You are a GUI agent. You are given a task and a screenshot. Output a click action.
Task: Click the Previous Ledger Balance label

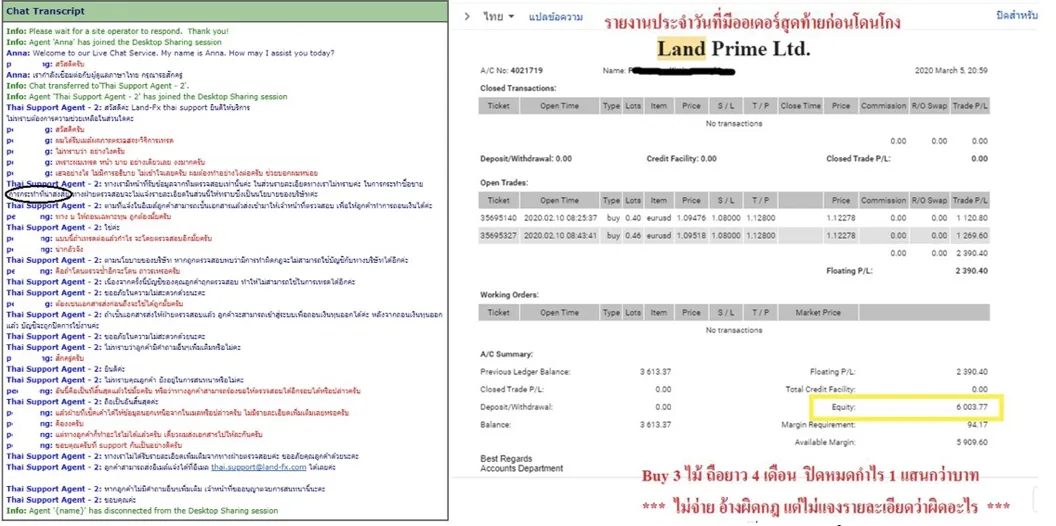525,372
